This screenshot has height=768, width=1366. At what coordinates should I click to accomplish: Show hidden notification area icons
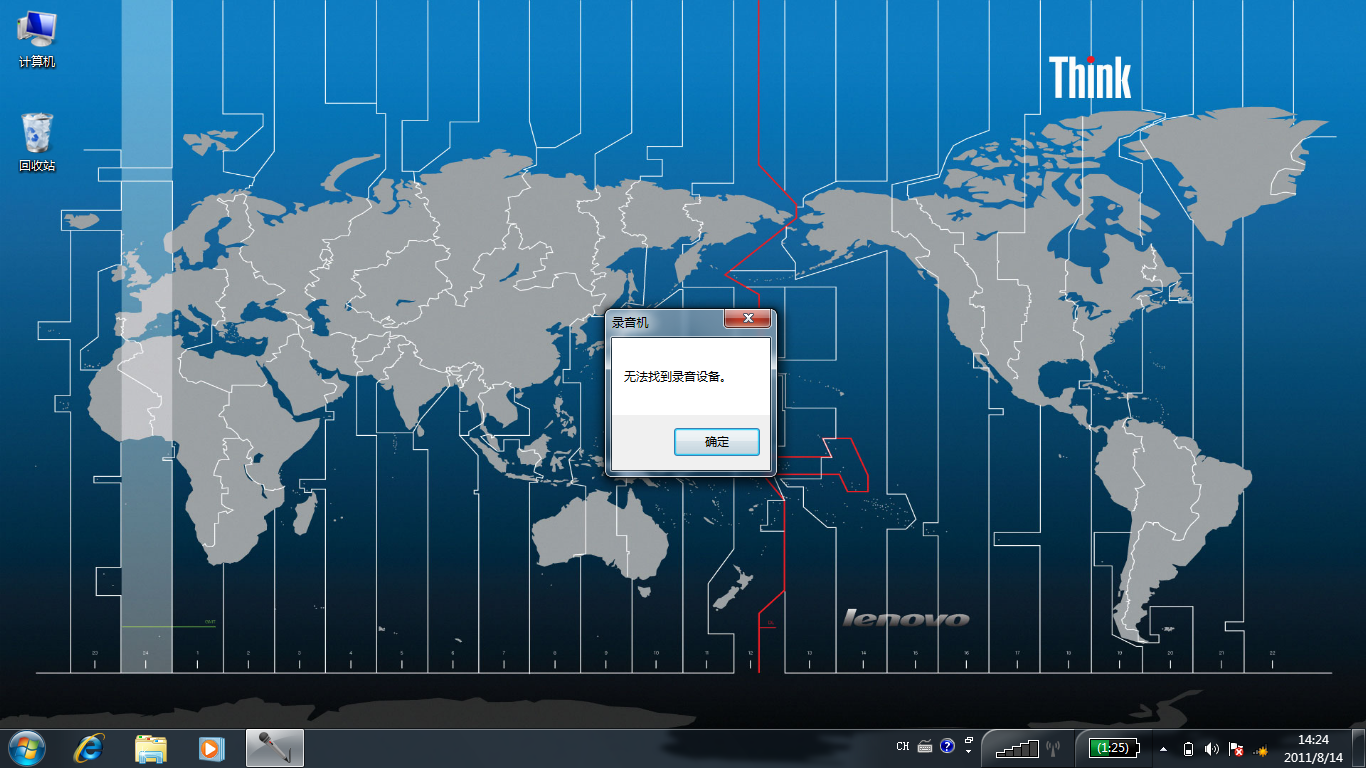[x=1163, y=749]
